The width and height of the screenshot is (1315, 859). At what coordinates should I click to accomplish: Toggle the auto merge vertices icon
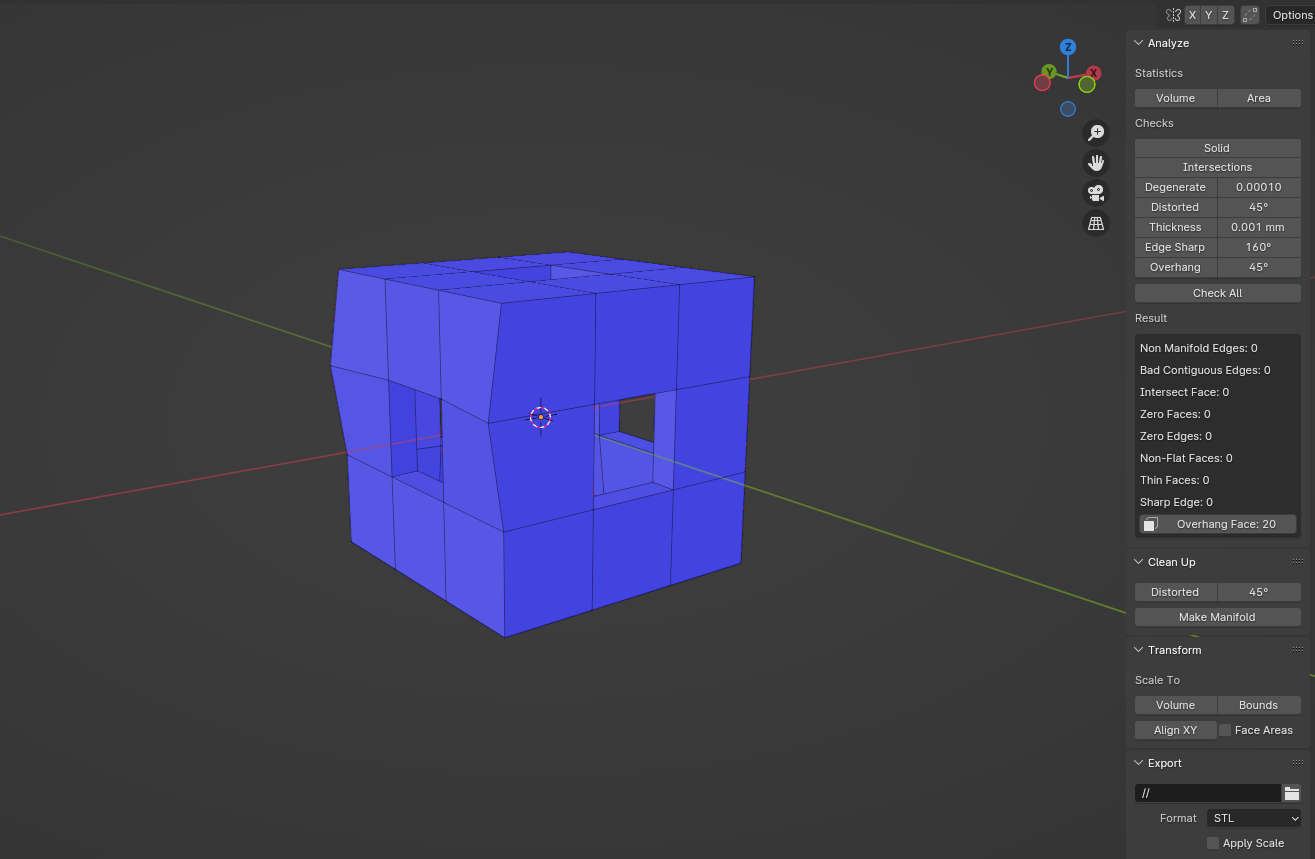click(1250, 15)
